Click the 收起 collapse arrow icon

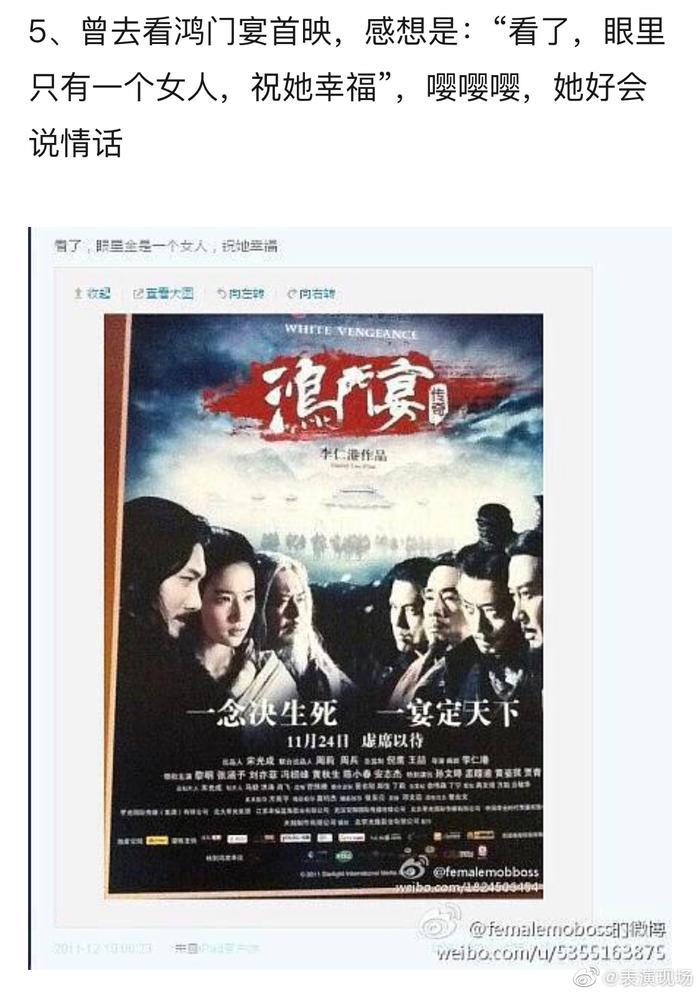tap(78, 294)
